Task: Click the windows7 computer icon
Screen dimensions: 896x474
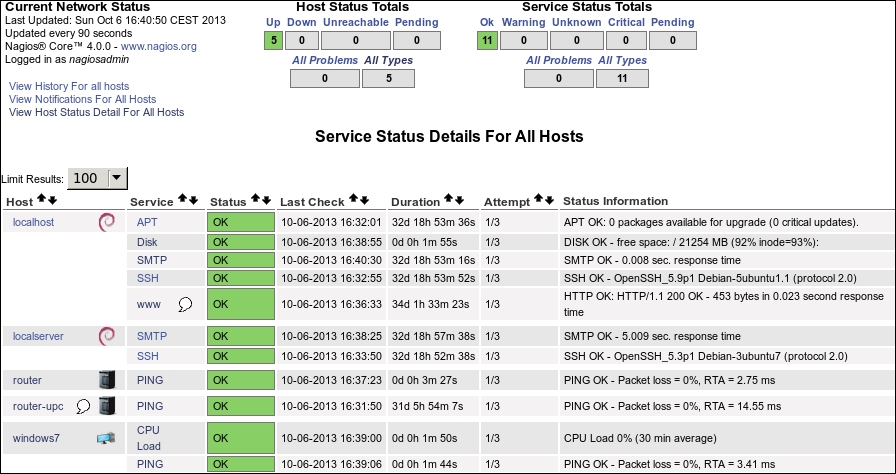Action: pos(106,438)
